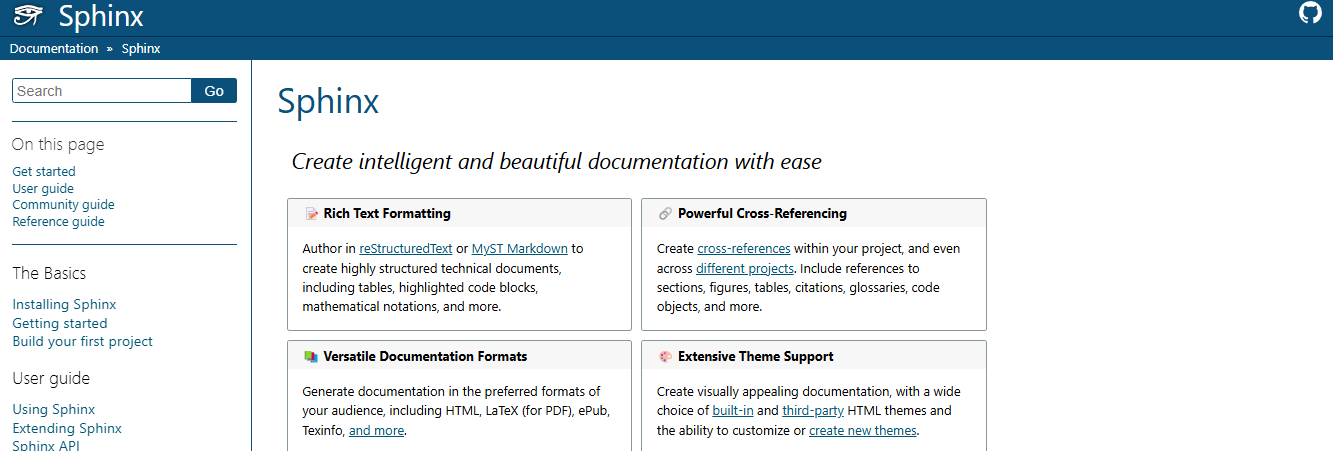This screenshot has width=1333, height=451.
Task: Follow the MyST Markdown link
Action: pyautogui.click(x=520, y=249)
